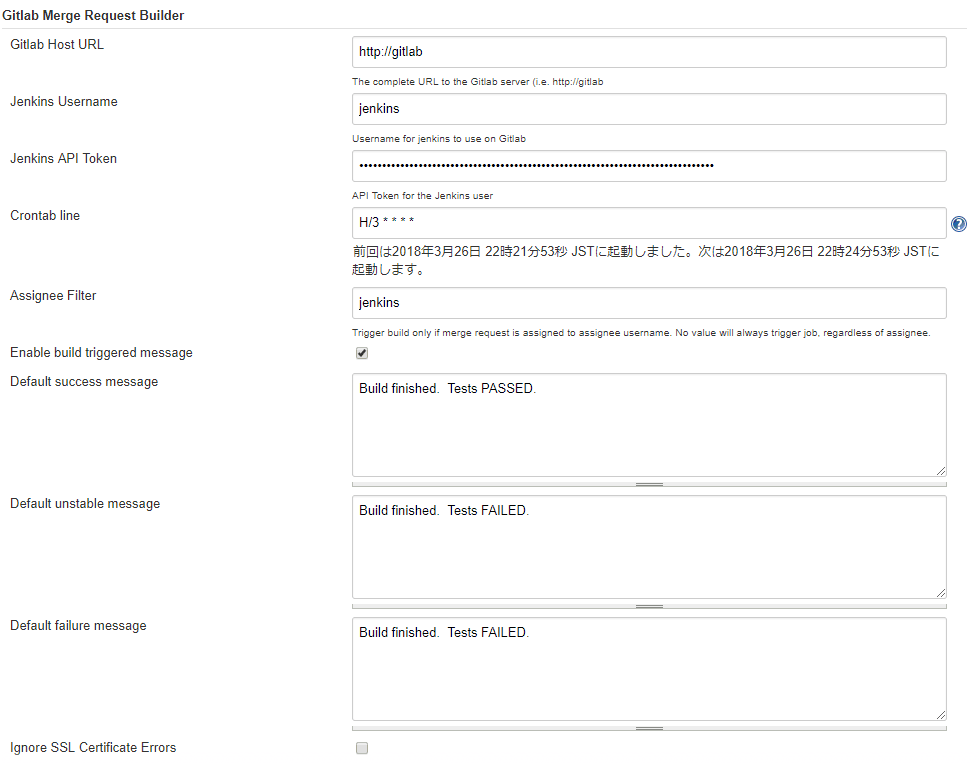Focus the Assignee Filter input

[x=649, y=303]
